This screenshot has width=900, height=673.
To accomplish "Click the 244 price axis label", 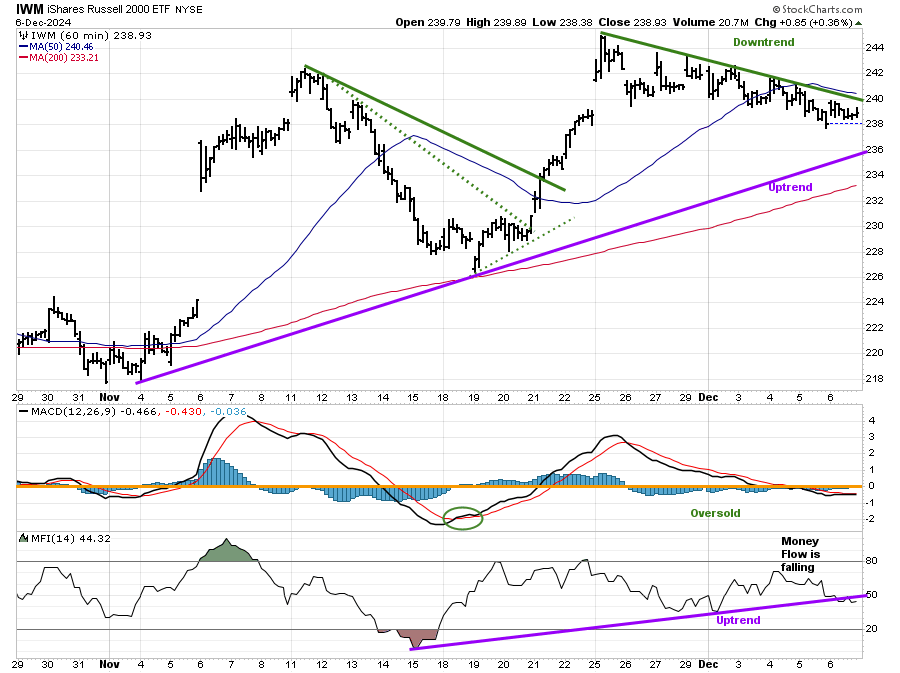I will [874, 48].
